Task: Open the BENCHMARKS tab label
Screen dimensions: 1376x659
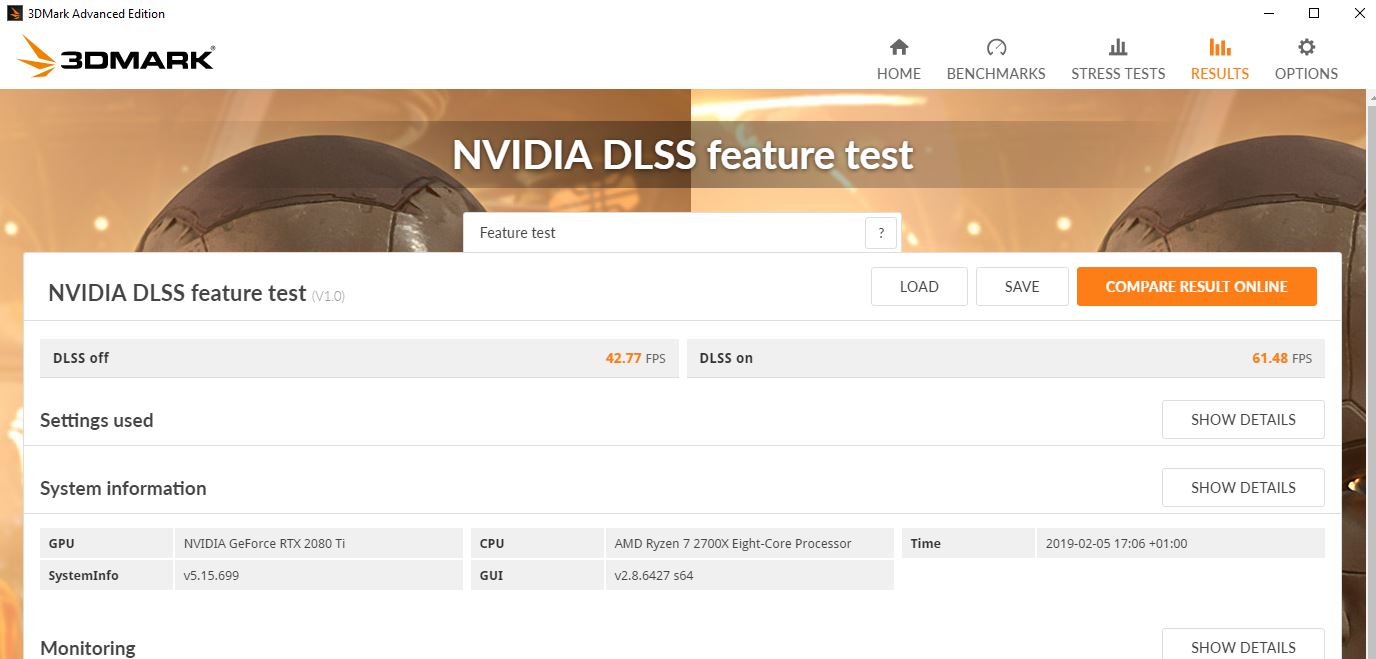Action: (x=996, y=74)
